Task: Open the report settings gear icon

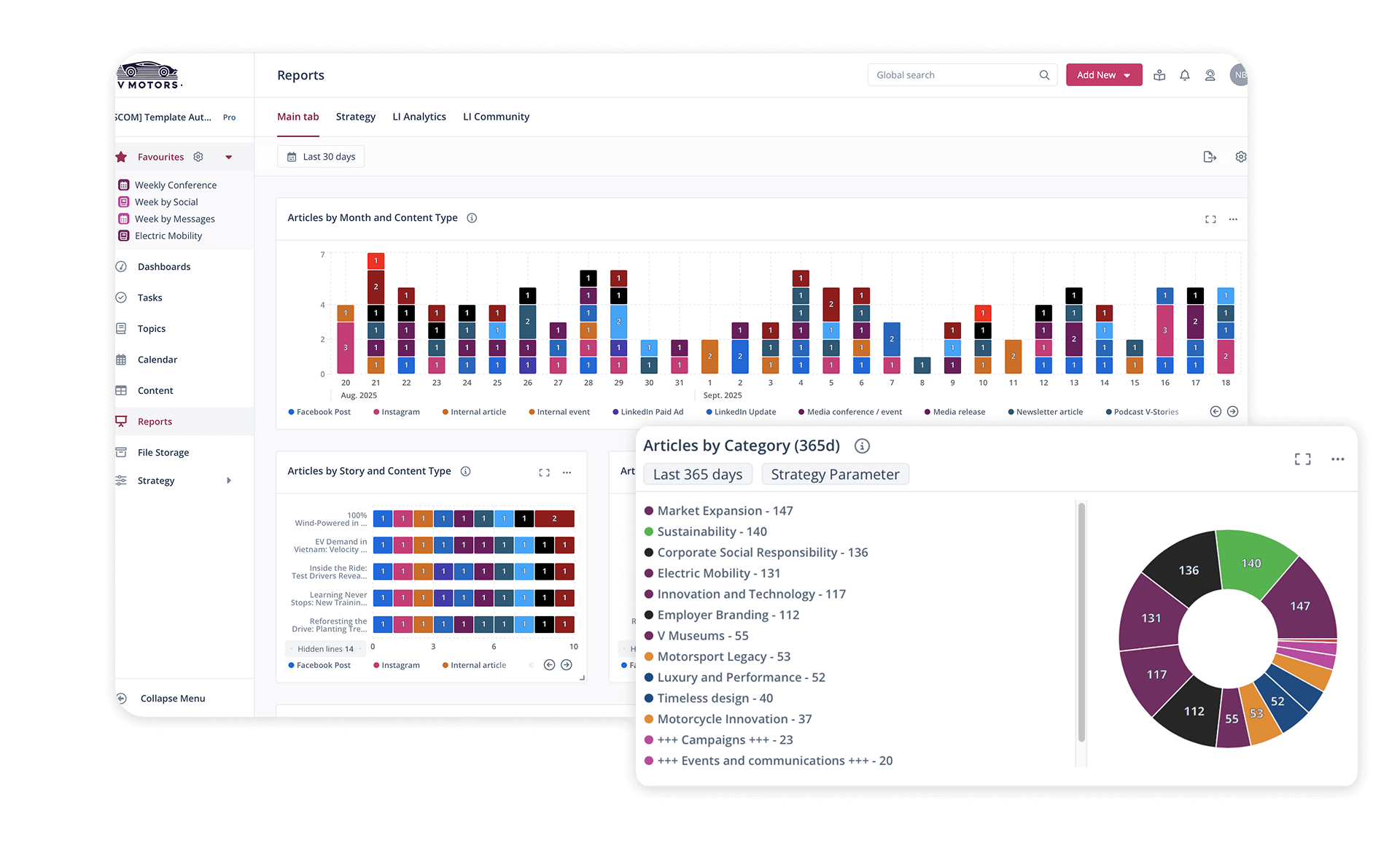Action: pos(1240,156)
